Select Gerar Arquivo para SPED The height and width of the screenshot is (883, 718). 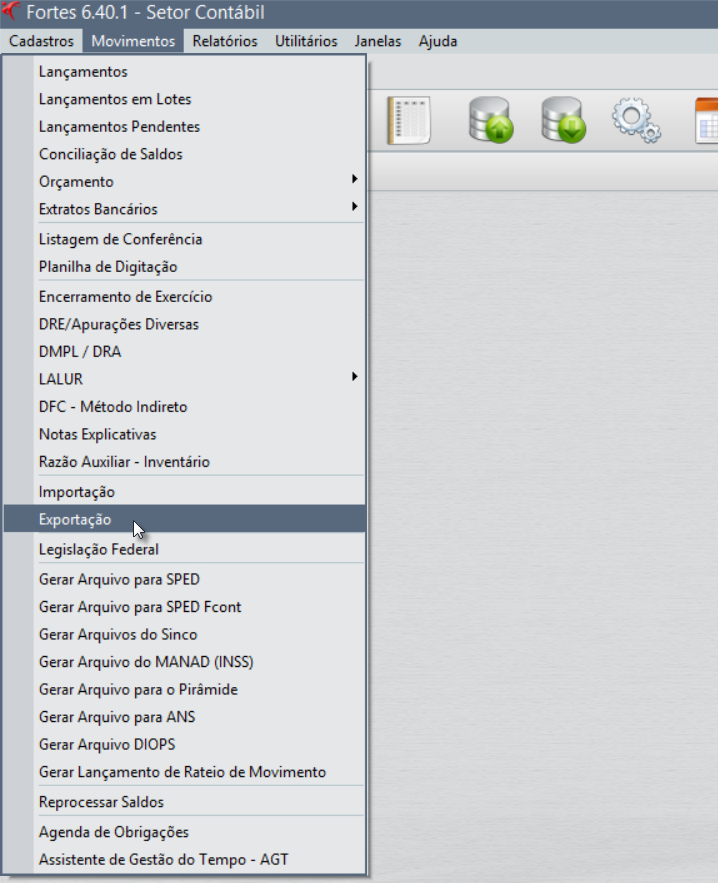(x=119, y=579)
